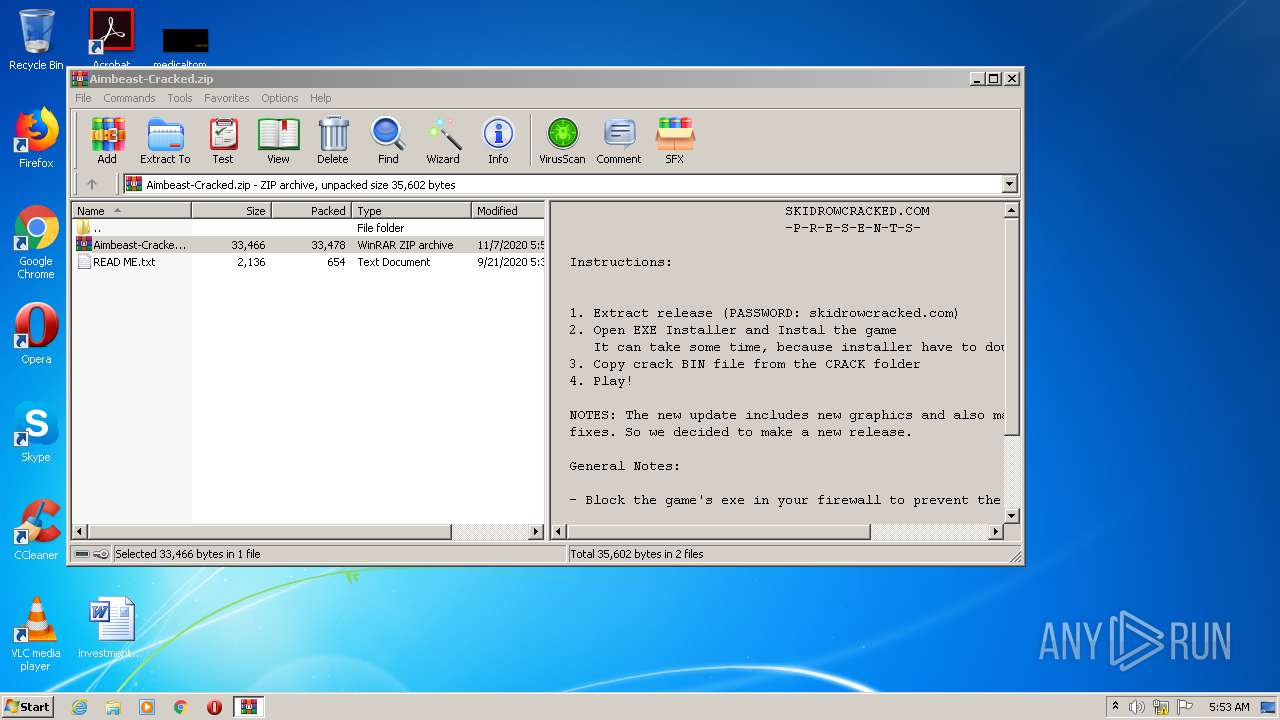This screenshot has height=720, width=1280.
Task: Click the media player taskbar icon
Action: pos(147,707)
